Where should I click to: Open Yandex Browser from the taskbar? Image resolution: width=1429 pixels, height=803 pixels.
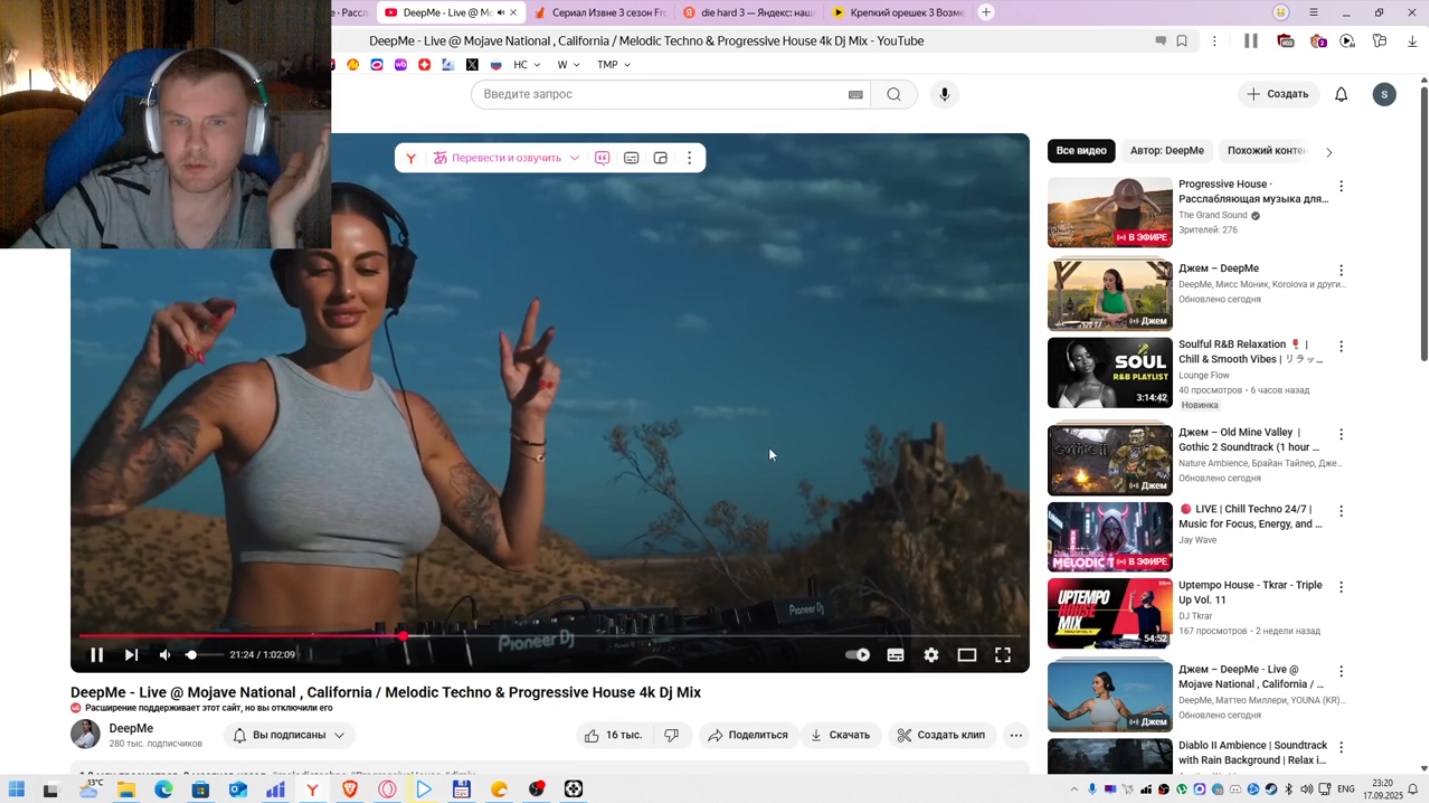point(313,789)
